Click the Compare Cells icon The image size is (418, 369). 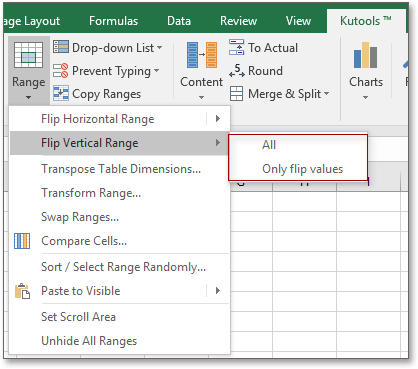click(22, 241)
